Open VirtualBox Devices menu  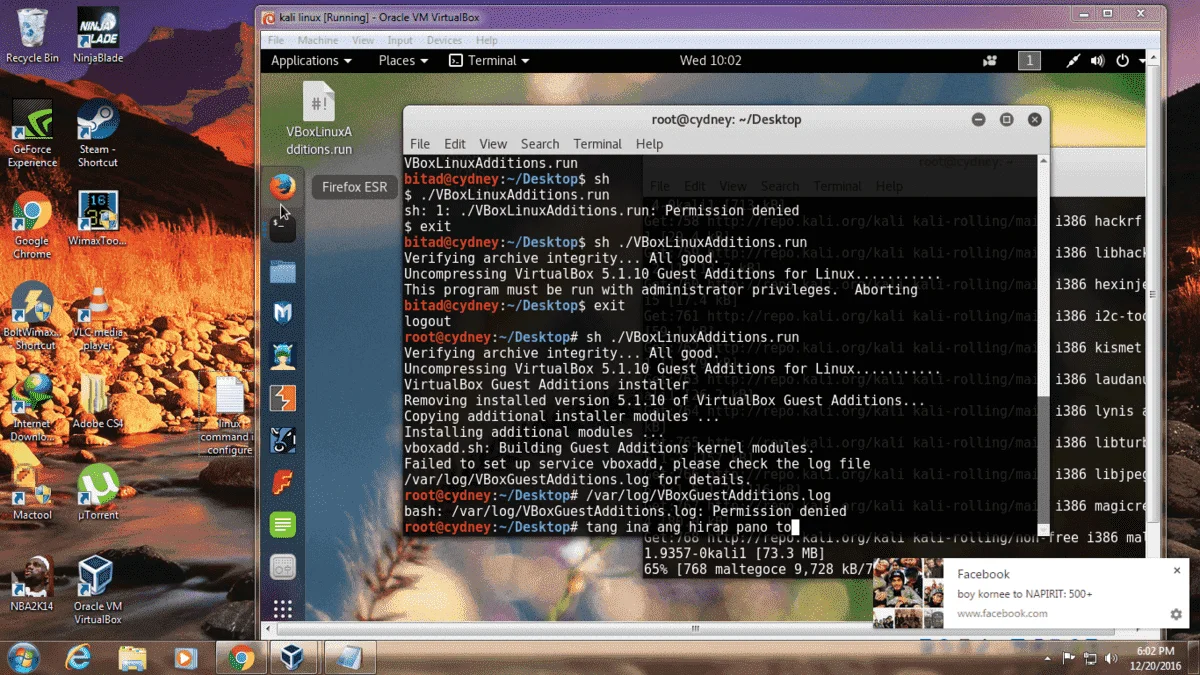pos(444,40)
